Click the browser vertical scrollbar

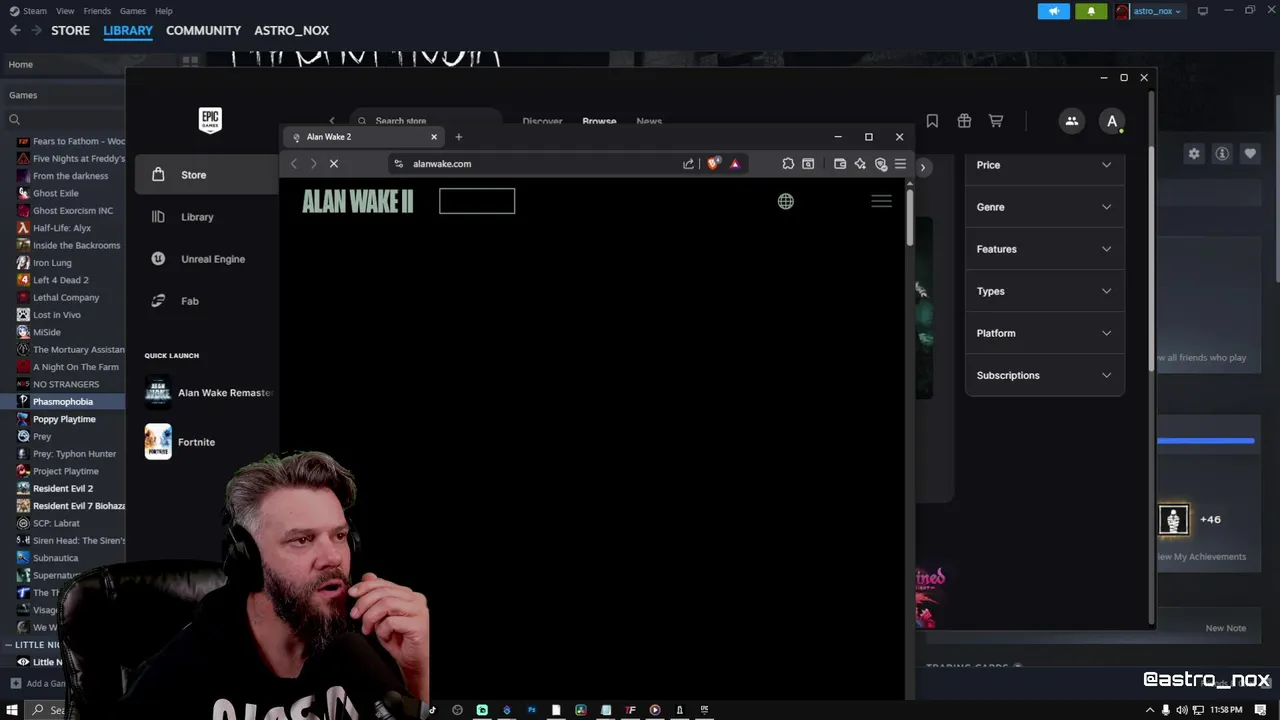point(909,216)
